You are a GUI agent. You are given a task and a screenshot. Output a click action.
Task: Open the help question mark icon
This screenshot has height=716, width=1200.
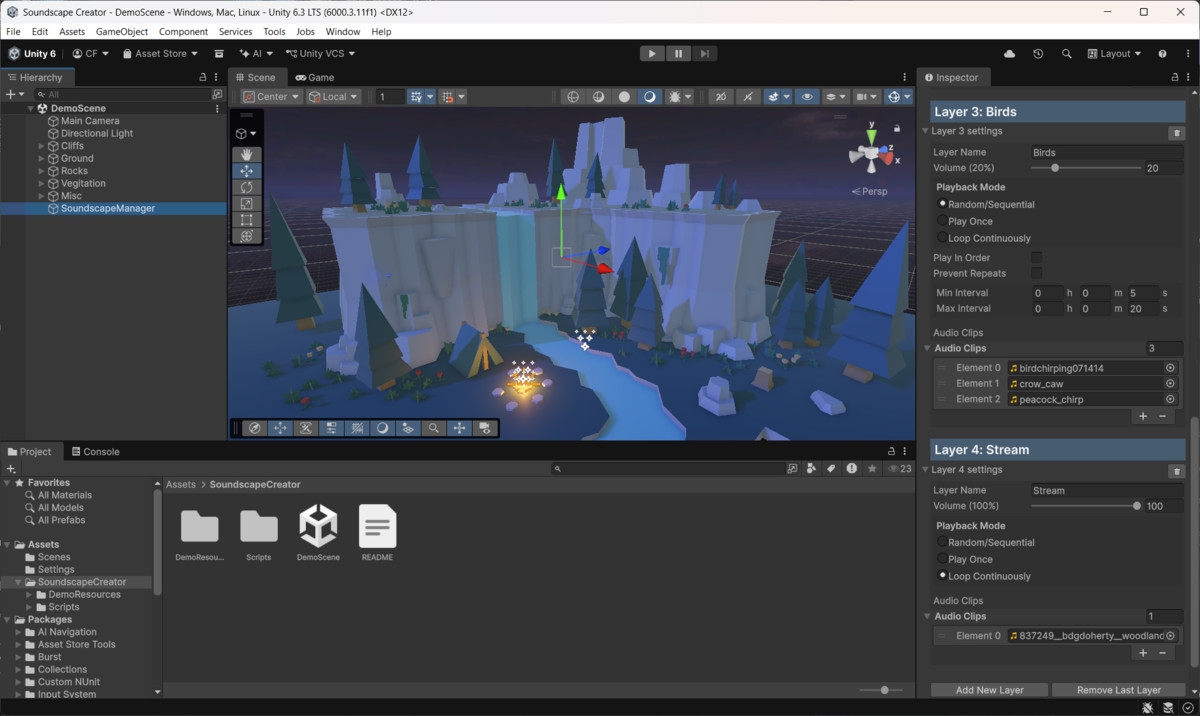1162,54
